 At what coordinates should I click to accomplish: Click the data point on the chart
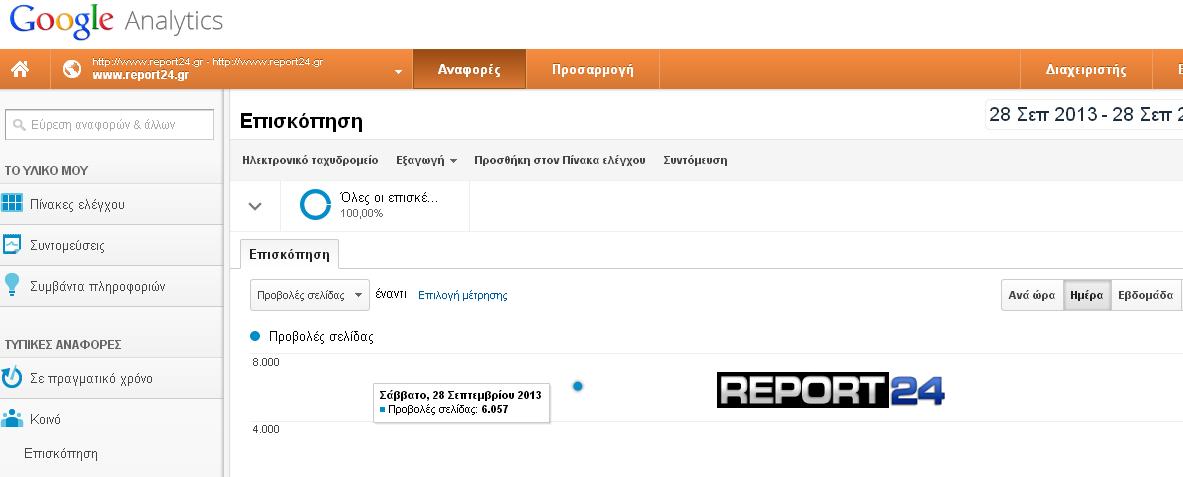[x=578, y=386]
